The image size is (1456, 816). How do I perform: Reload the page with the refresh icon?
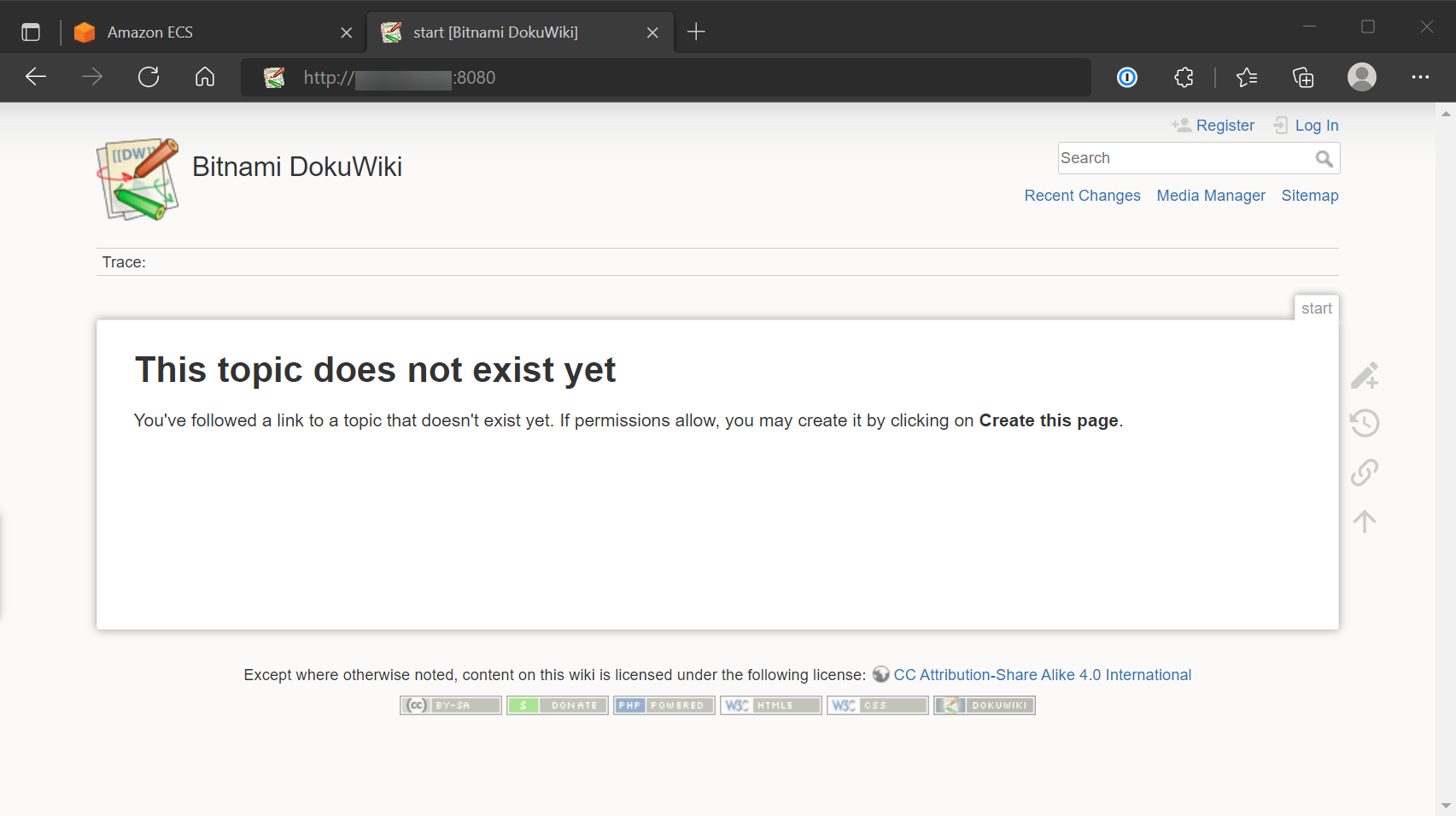(x=149, y=77)
